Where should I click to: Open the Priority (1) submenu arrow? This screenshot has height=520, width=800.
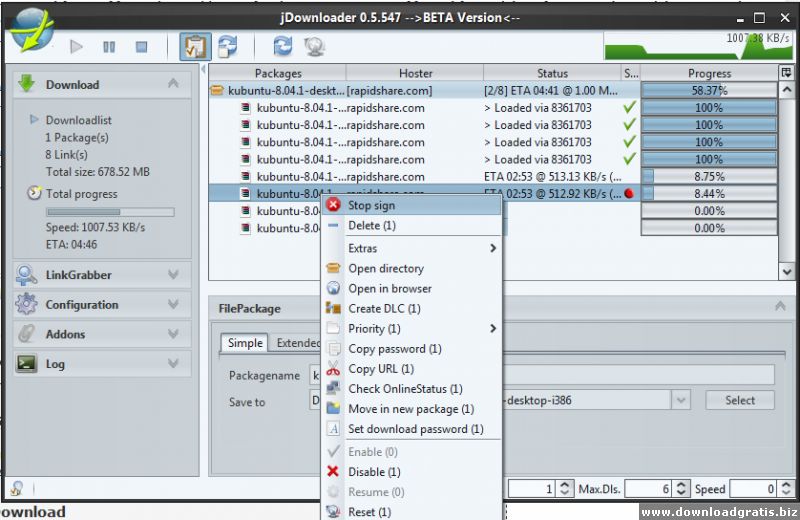tap(493, 329)
